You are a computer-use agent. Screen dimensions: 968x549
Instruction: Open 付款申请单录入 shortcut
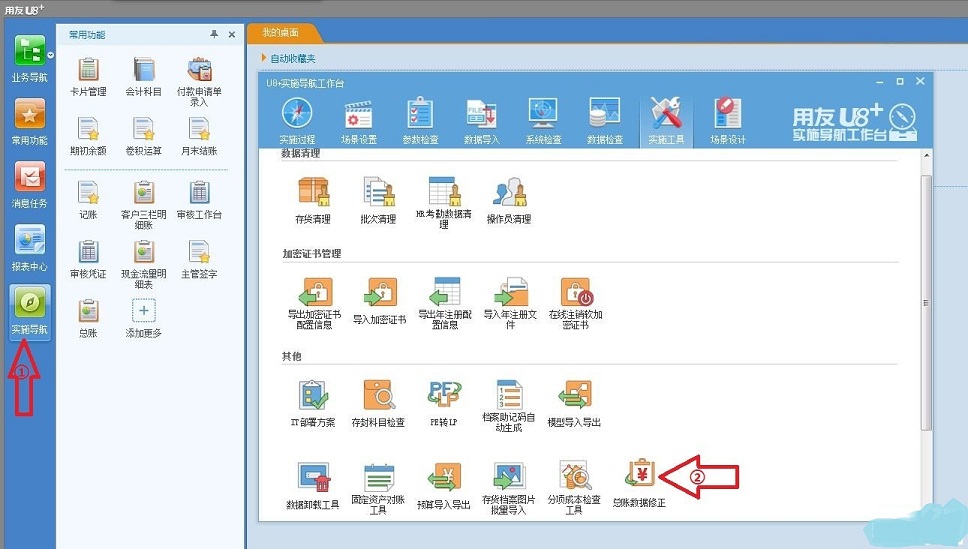199,82
